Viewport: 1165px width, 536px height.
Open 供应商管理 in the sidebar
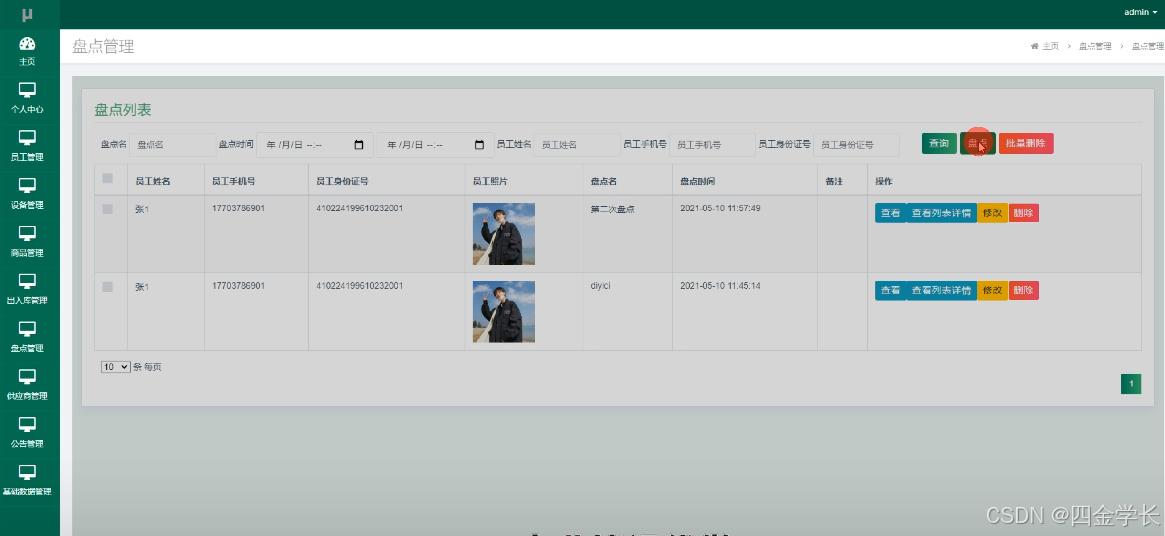(x=27, y=385)
